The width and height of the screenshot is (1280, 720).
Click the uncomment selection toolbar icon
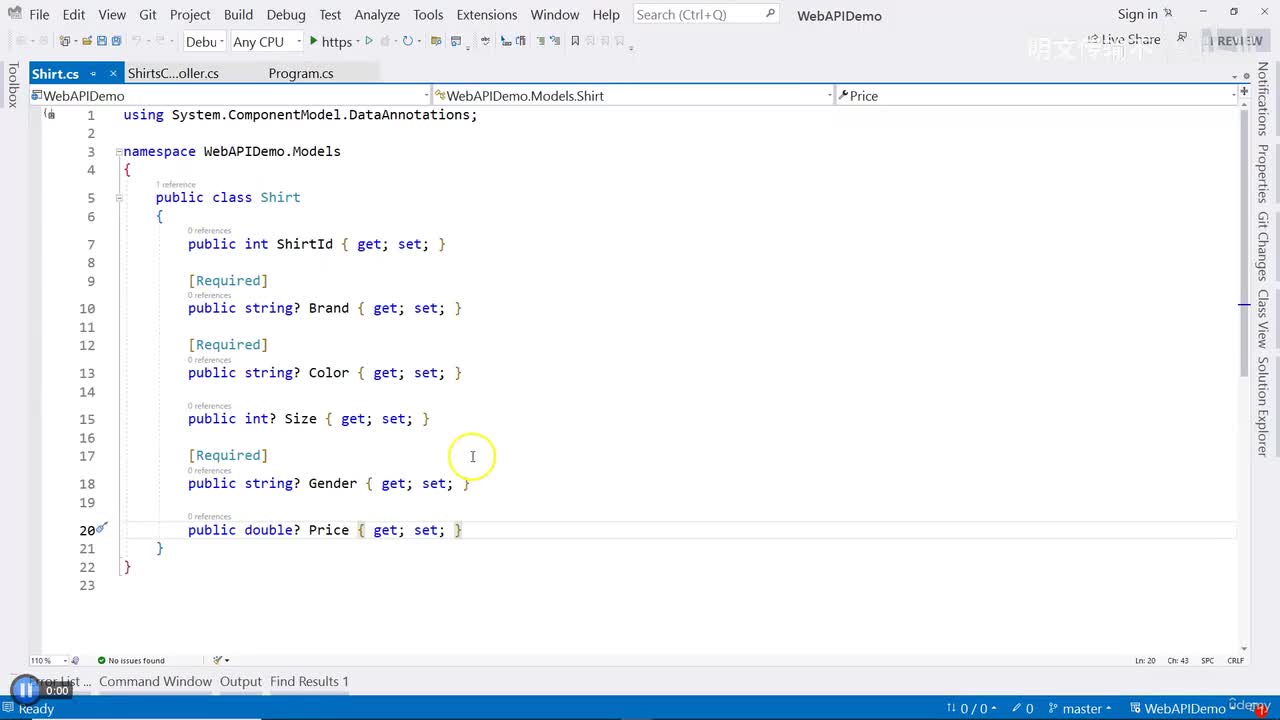(x=554, y=41)
